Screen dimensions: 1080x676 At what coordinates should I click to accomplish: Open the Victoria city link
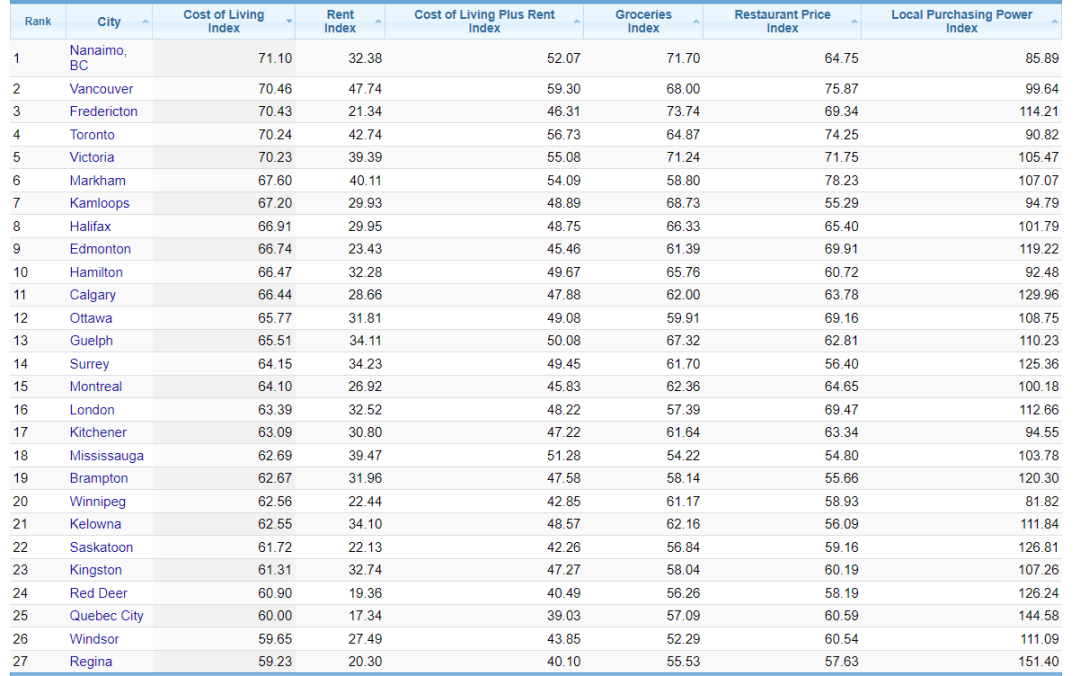click(x=92, y=158)
